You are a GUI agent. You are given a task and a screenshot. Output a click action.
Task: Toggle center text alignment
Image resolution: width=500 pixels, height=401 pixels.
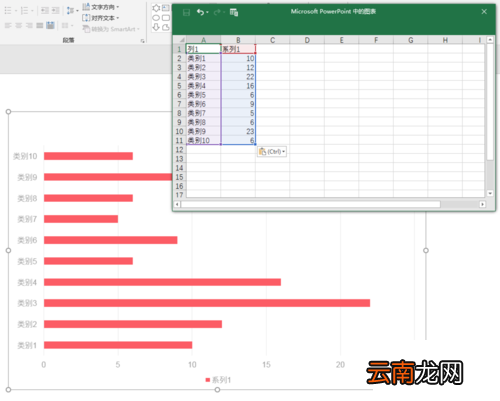click(19, 25)
